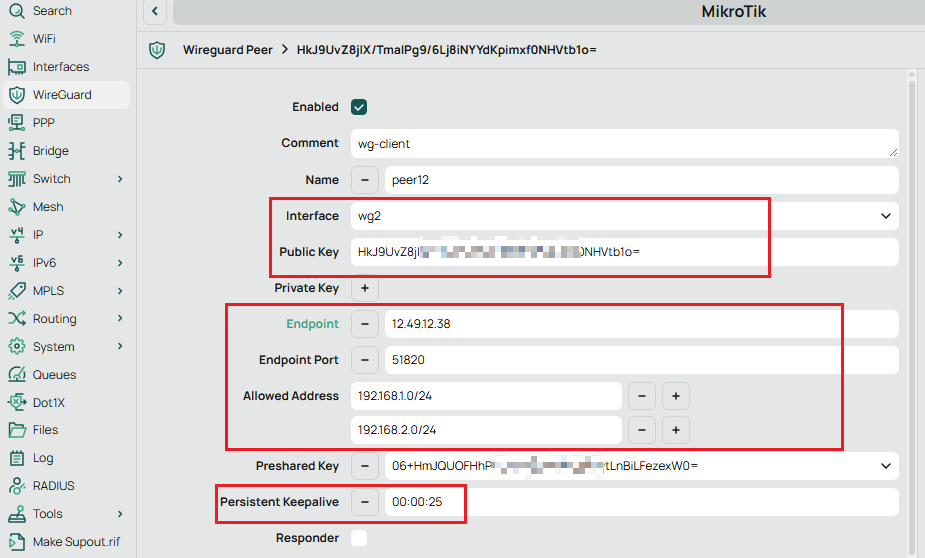Click the shield icon beside Wireguard Peer breadcrumb
The width and height of the screenshot is (925, 558).
(157, 50)
